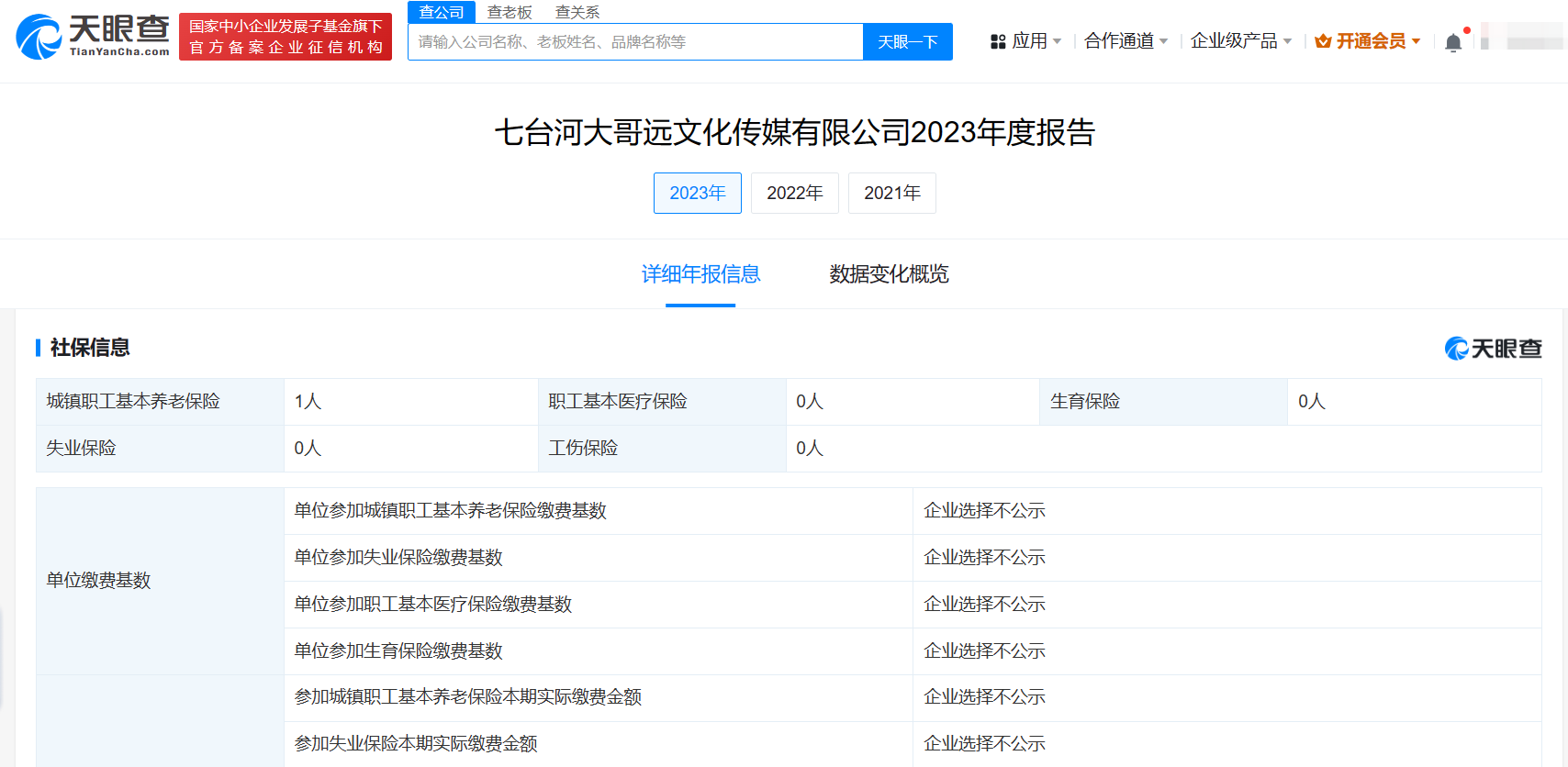
Task: Select the 2023年 report year
Action: [697, 193]
